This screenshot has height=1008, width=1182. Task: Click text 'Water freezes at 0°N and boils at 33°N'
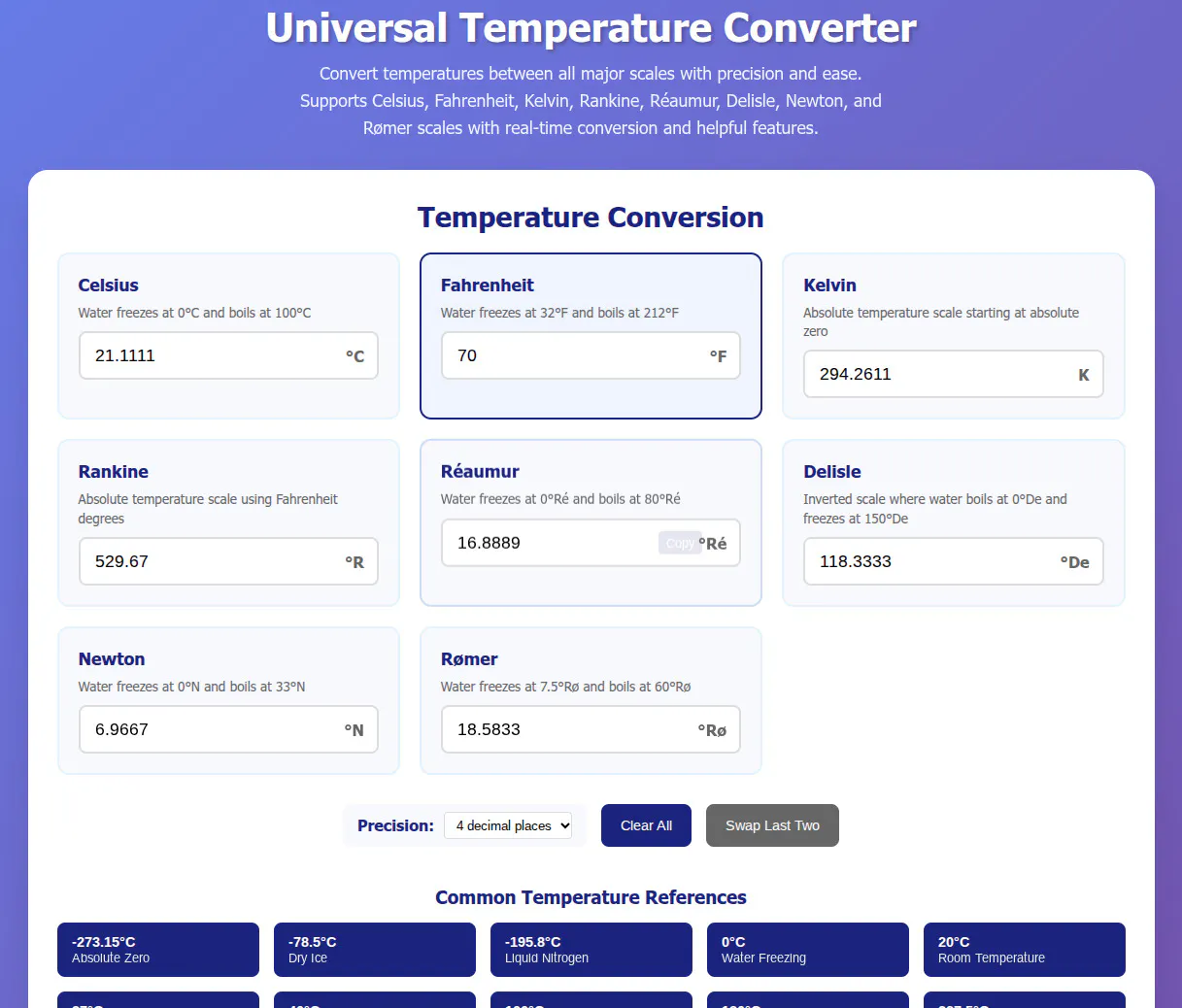191,687
